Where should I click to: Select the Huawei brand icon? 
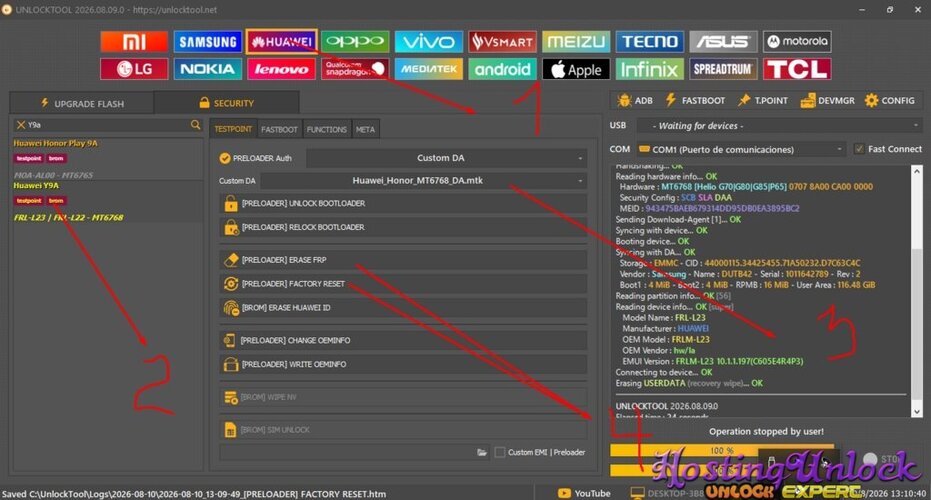point(281,42)
